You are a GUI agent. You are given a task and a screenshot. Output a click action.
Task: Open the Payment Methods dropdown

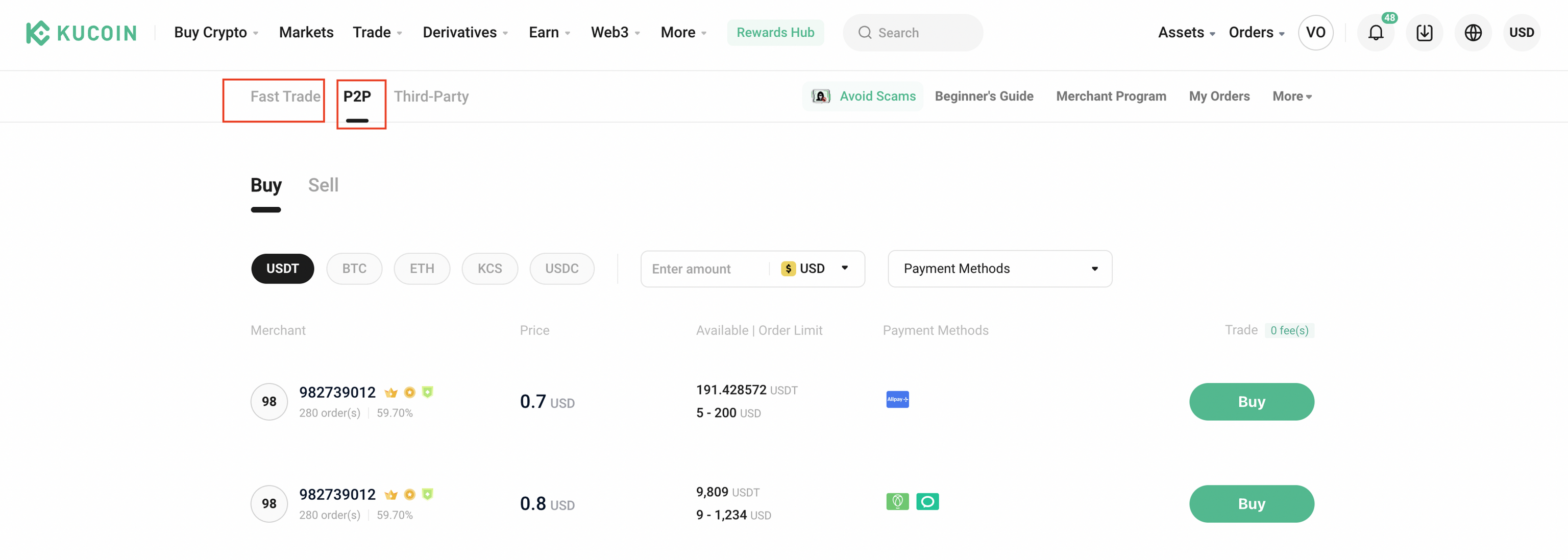click(1000, 269)
